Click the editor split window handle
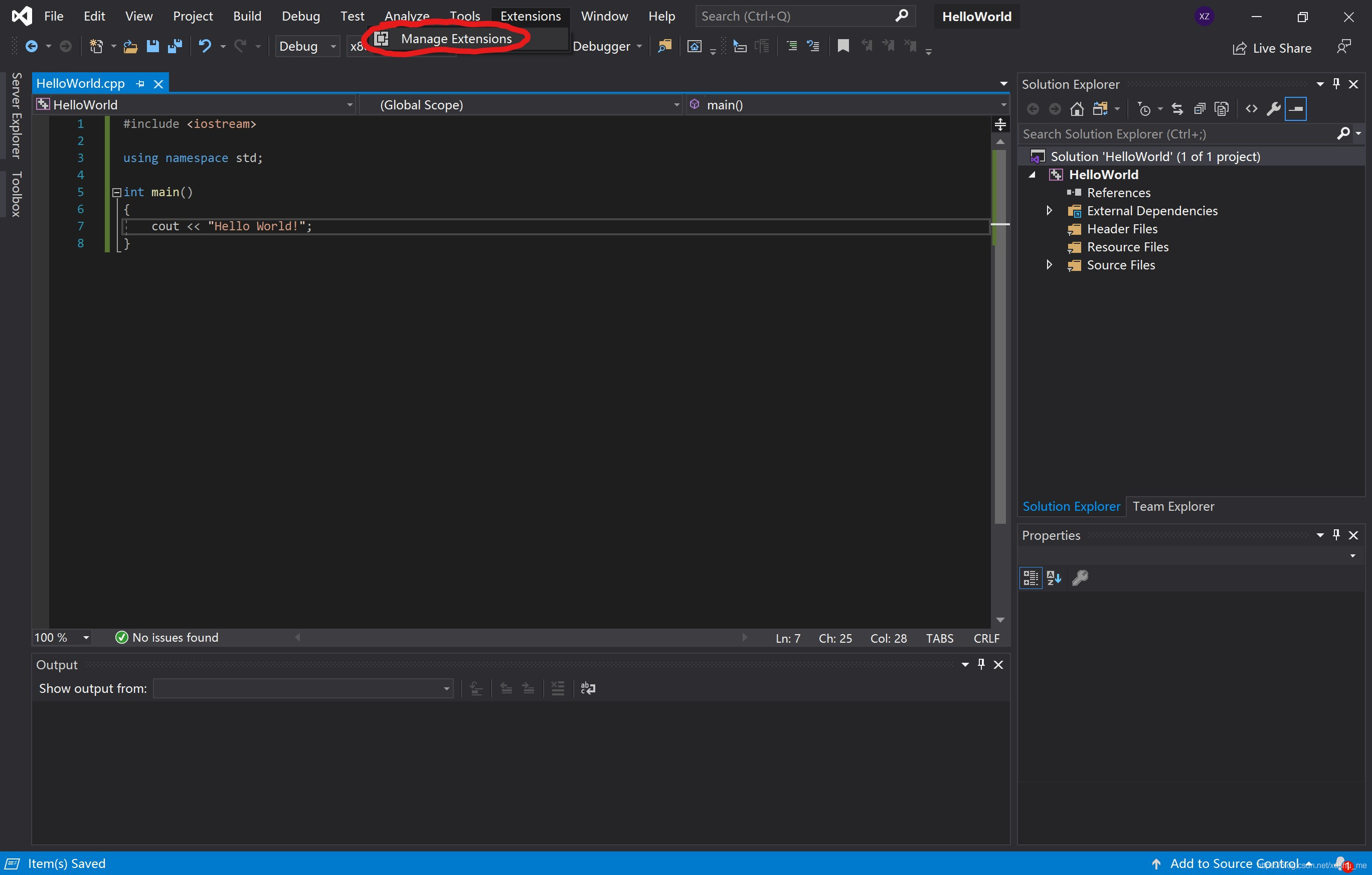1372x875 pixels. [x=1000, y=124]
